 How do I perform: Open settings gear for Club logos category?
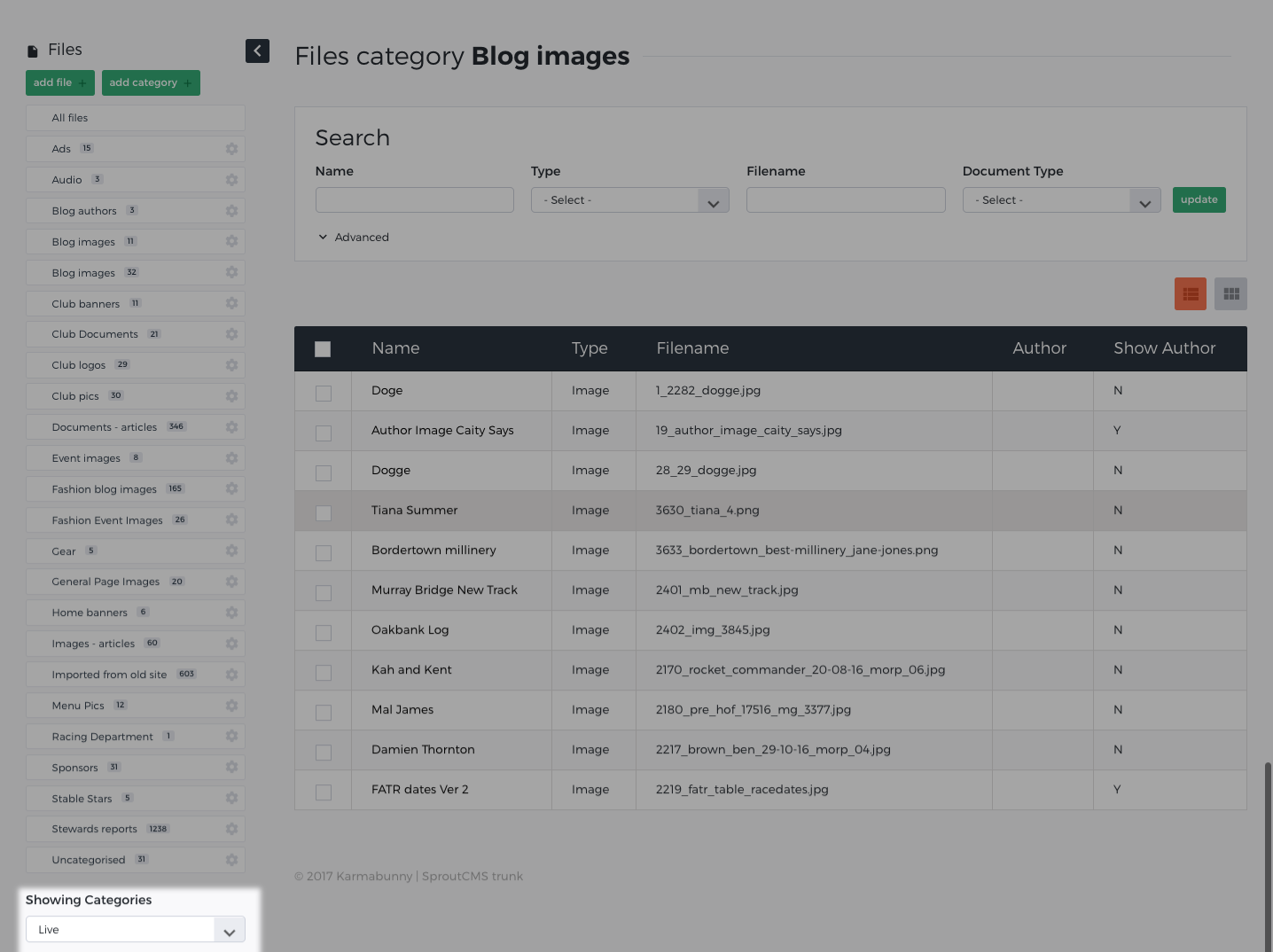231,365
